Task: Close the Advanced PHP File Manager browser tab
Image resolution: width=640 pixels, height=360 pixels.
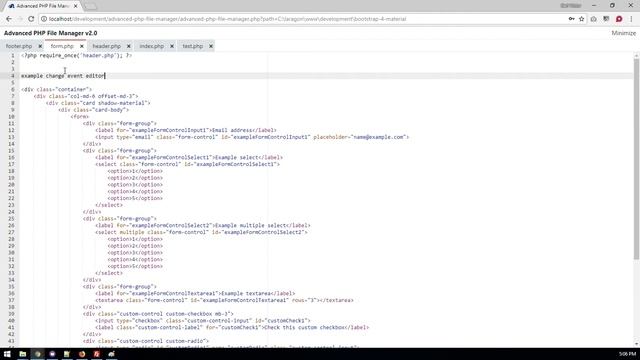Action: click(x=76, y=6)
